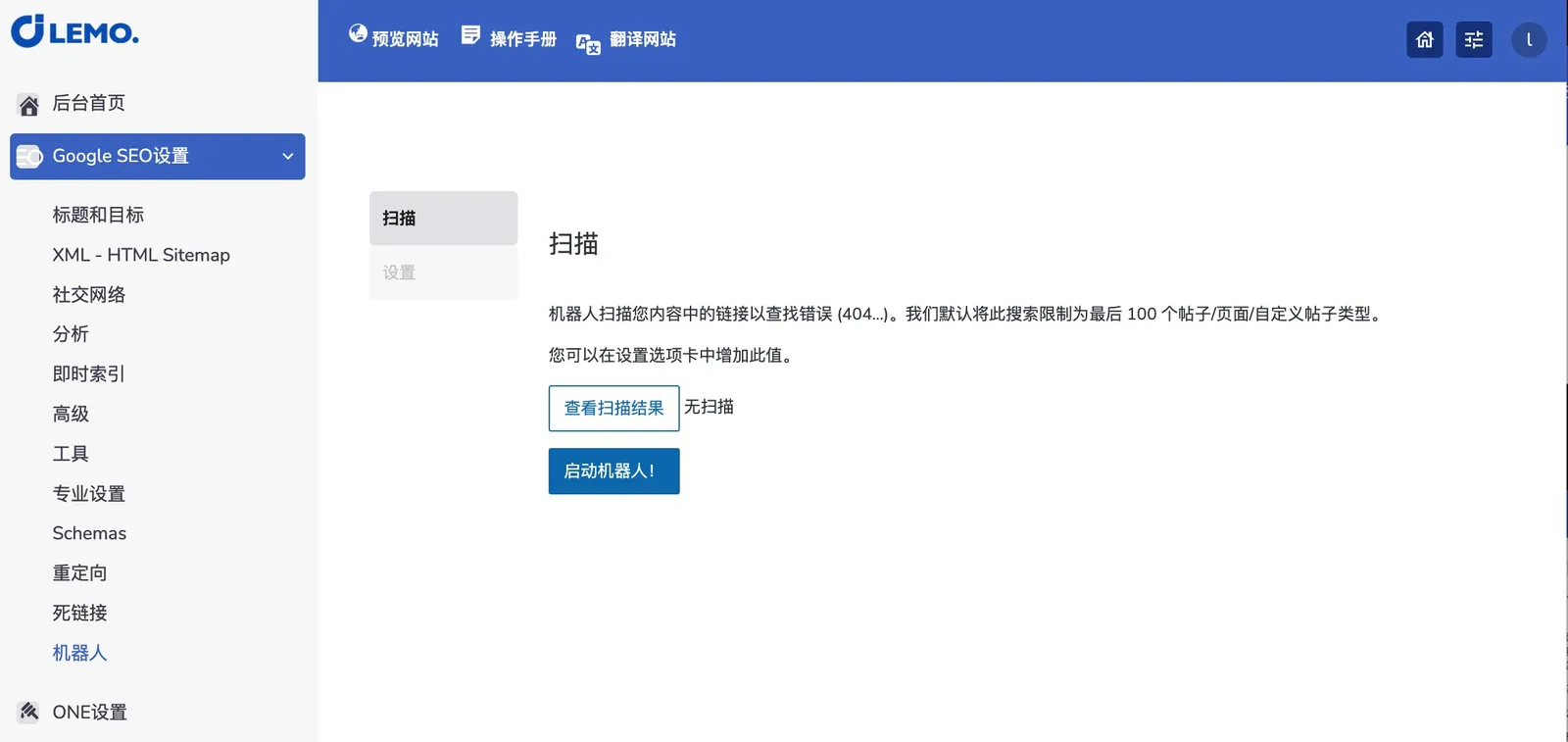Click the LEMO logo
Screen dimensions: 1568x742
point(74,31)
